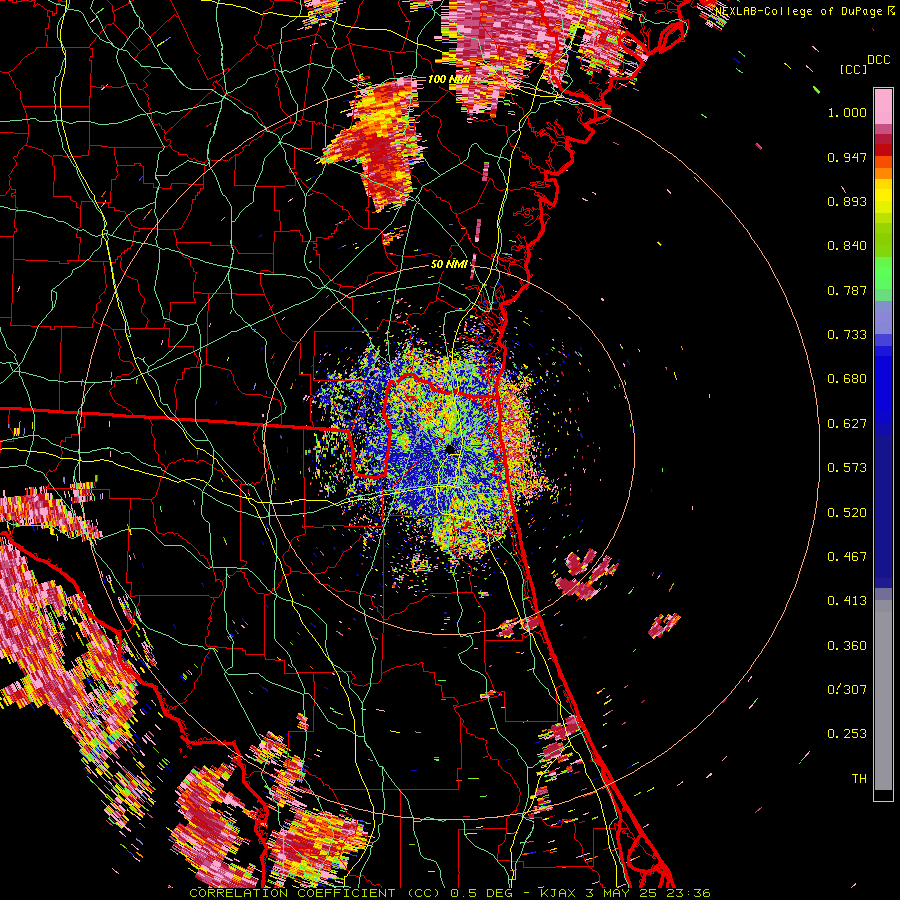The width and height of the screenshot is (900, 900).
Task: Click the NEXLAB-College of DuPage credit text
Action: click(x=798, y=11)
